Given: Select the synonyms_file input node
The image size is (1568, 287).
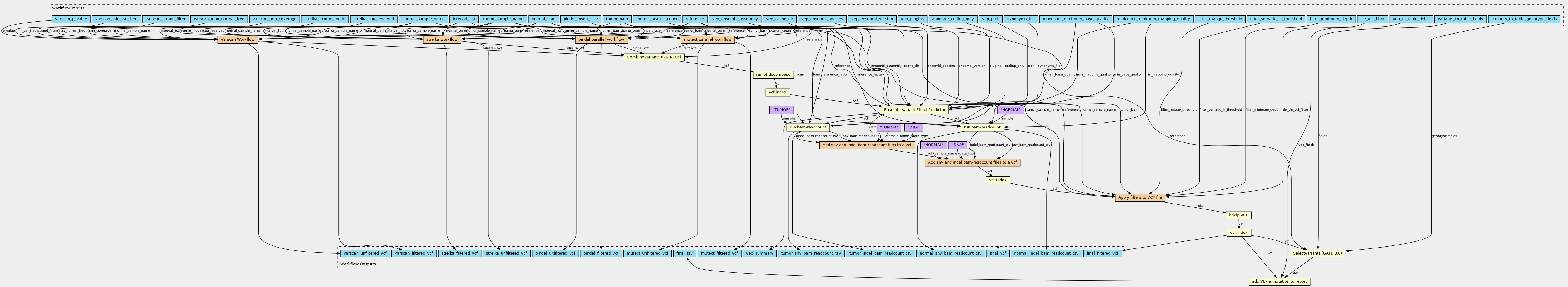Looking at the screenshot, I should (1021, 19).
